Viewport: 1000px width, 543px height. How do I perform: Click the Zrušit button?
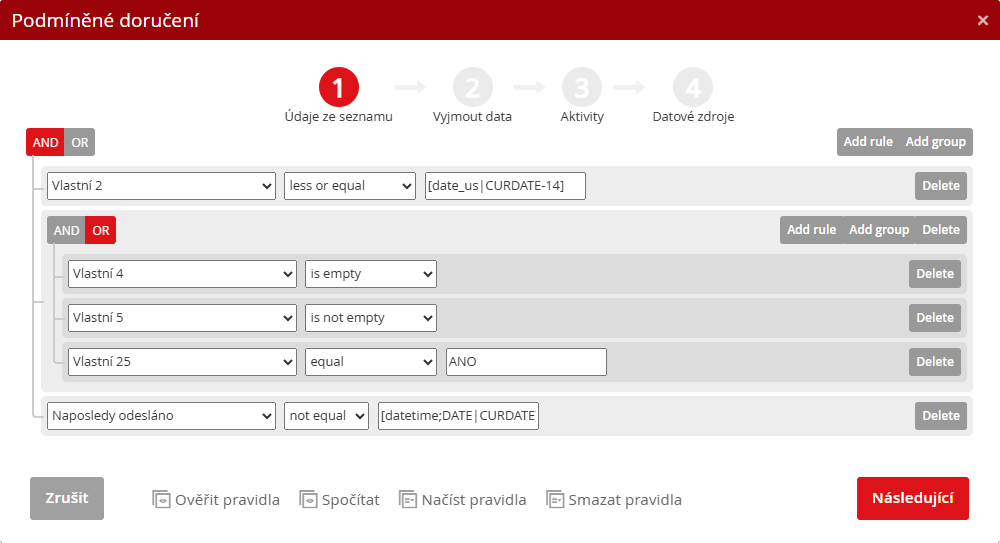point(67,498)
